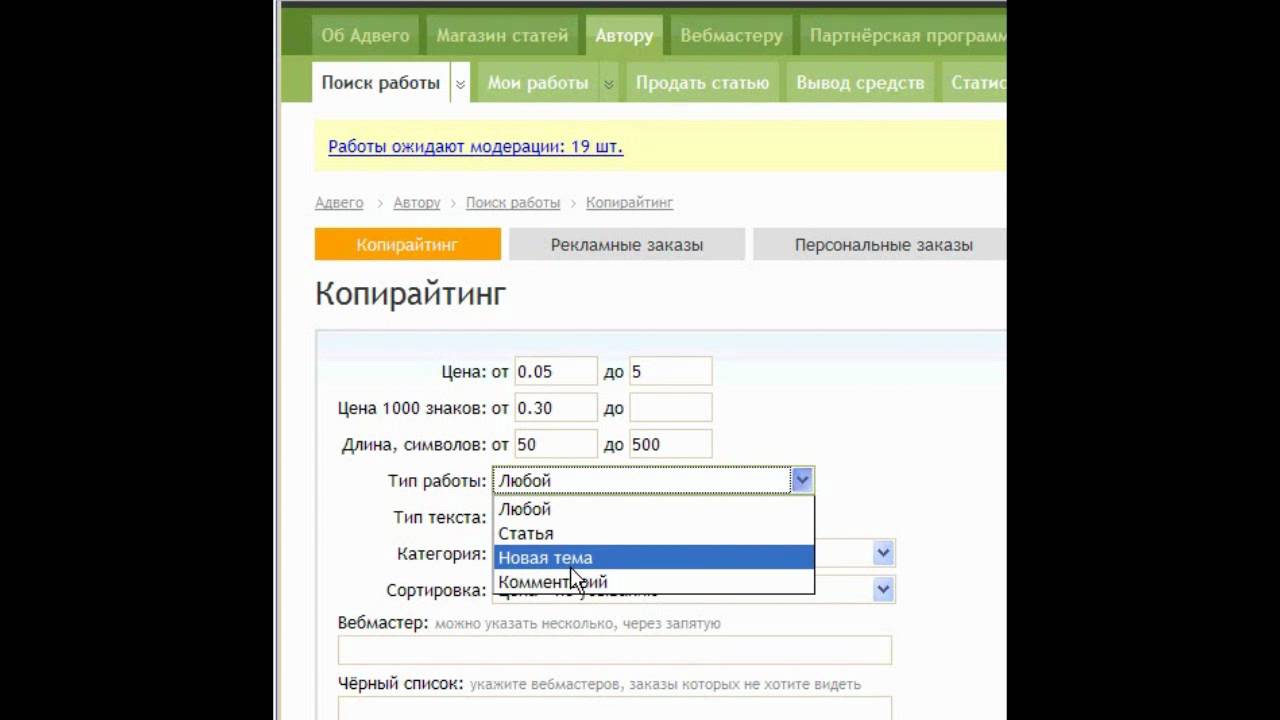The image size is (1280, 720).
Task: Click the Копирайтинг page heading
Action: tap(411, 294)
